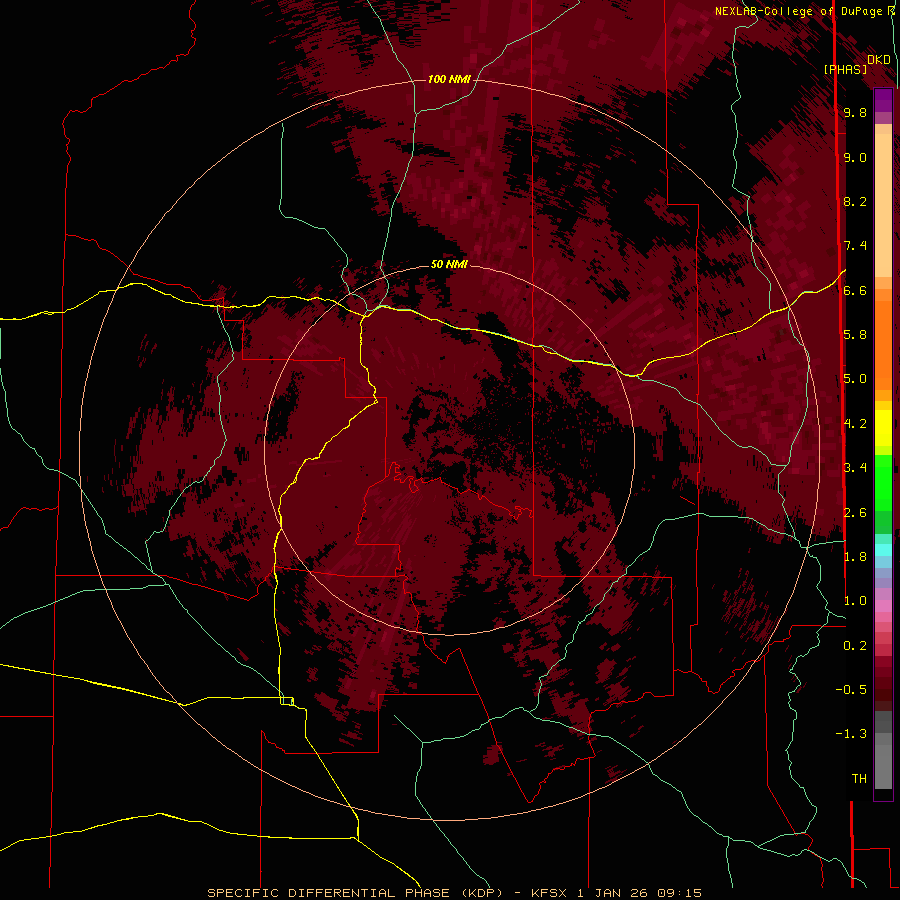Pick the orange band on the color scale

pos(883,345)
